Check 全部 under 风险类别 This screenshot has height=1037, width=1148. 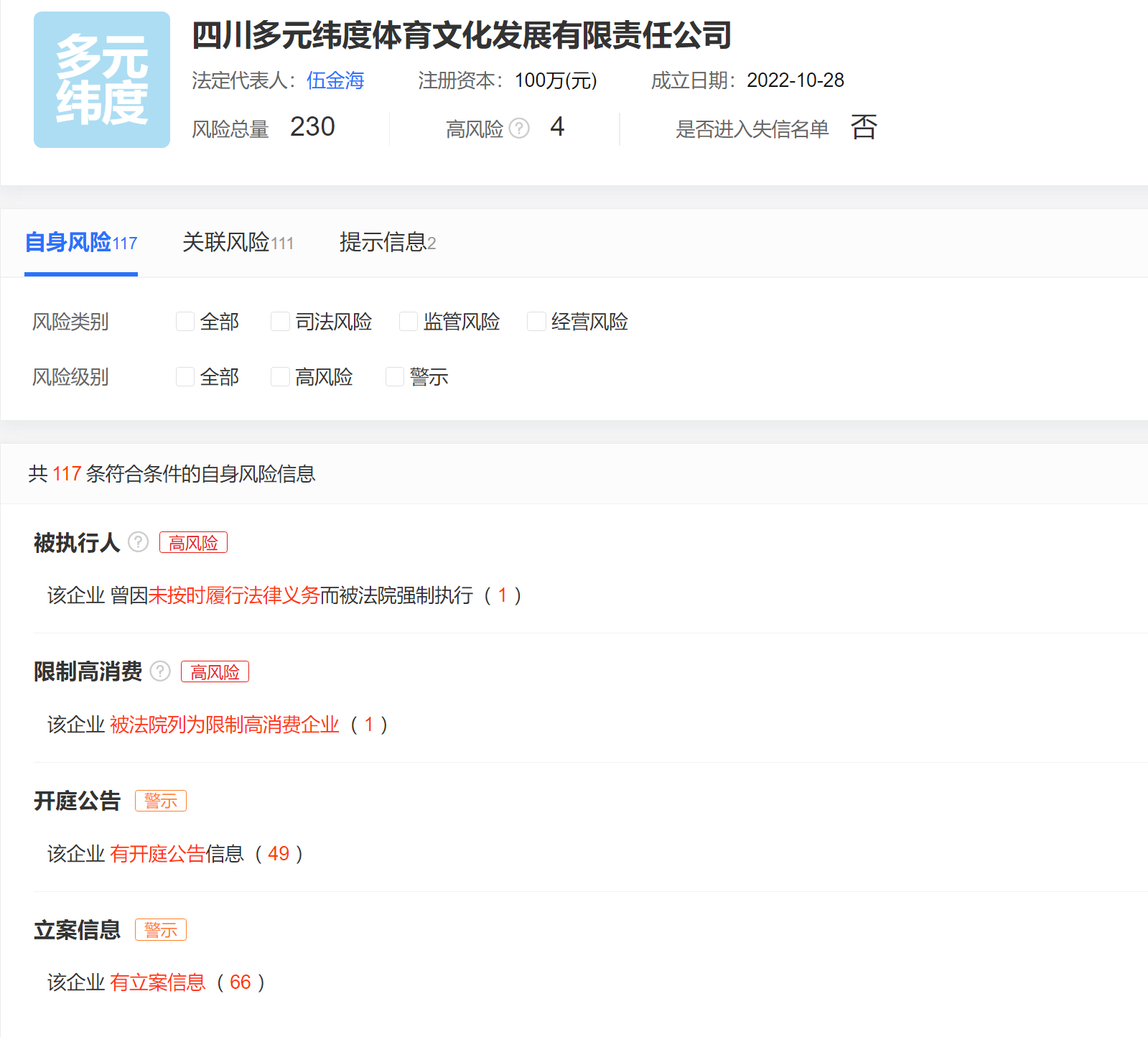click(185, 322)
